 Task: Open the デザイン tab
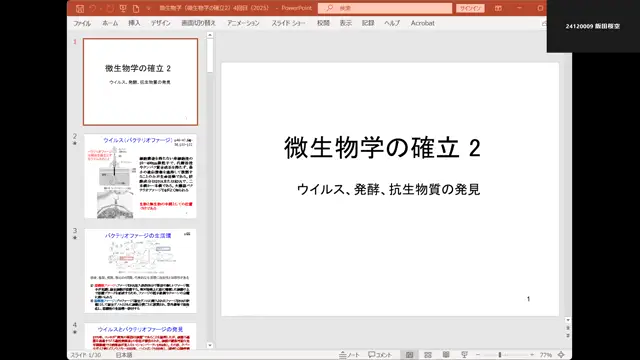(160, 23)
